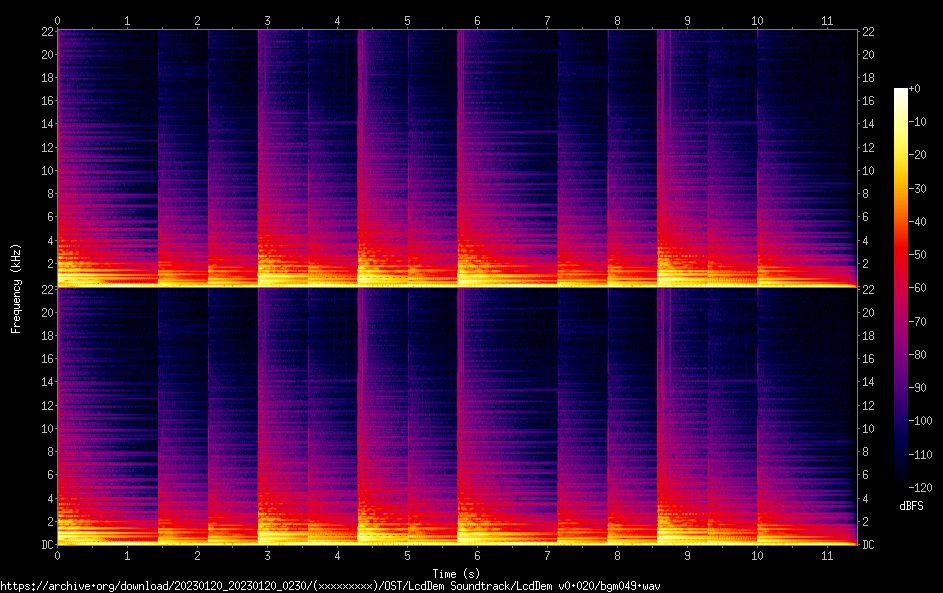Click the dBFS unit label under the color bar
The height and width of the screenshot is (593, 943).
tap(911, 506)
